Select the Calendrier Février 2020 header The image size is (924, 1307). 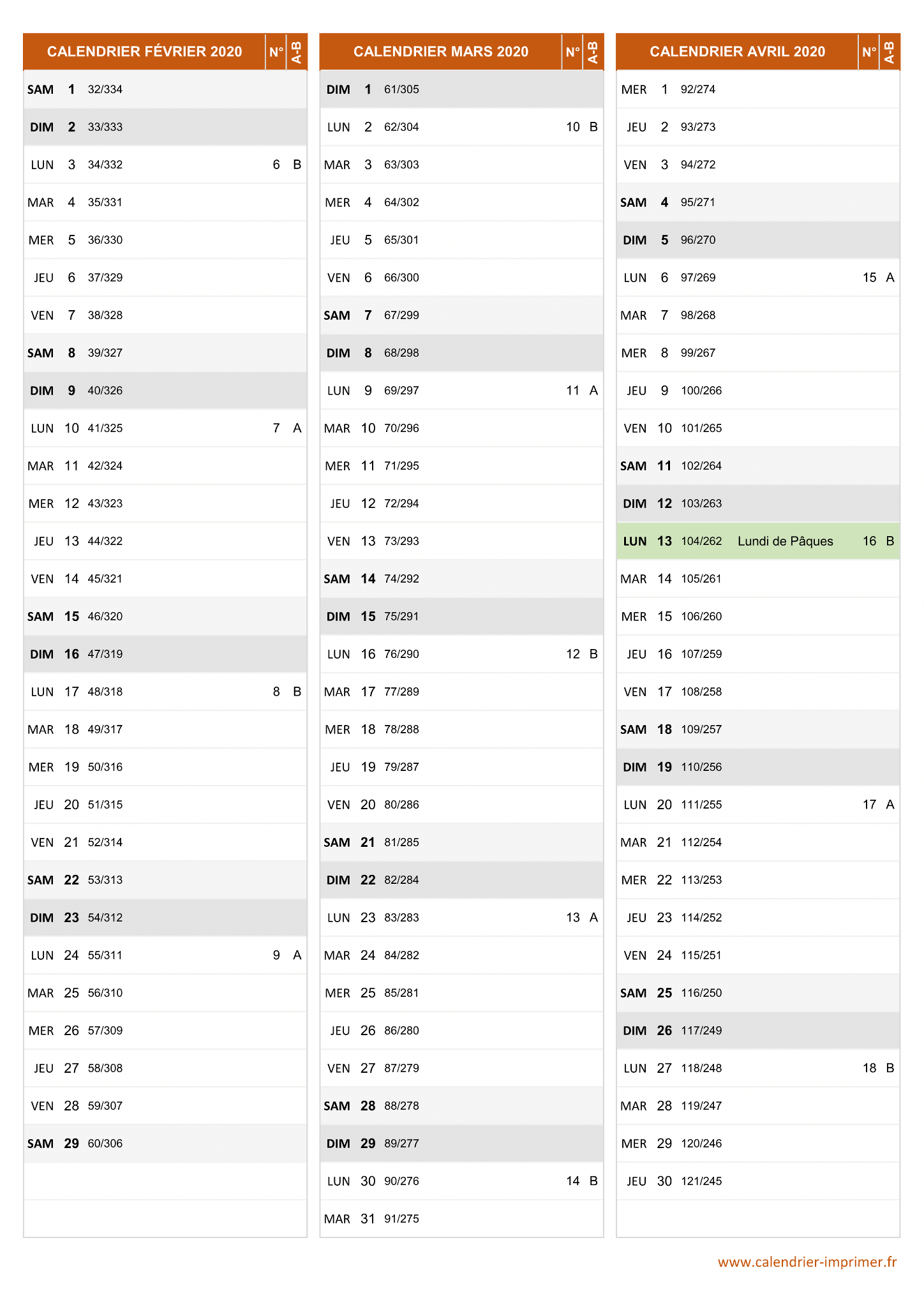pyautogui.click(x=144, y=52)
